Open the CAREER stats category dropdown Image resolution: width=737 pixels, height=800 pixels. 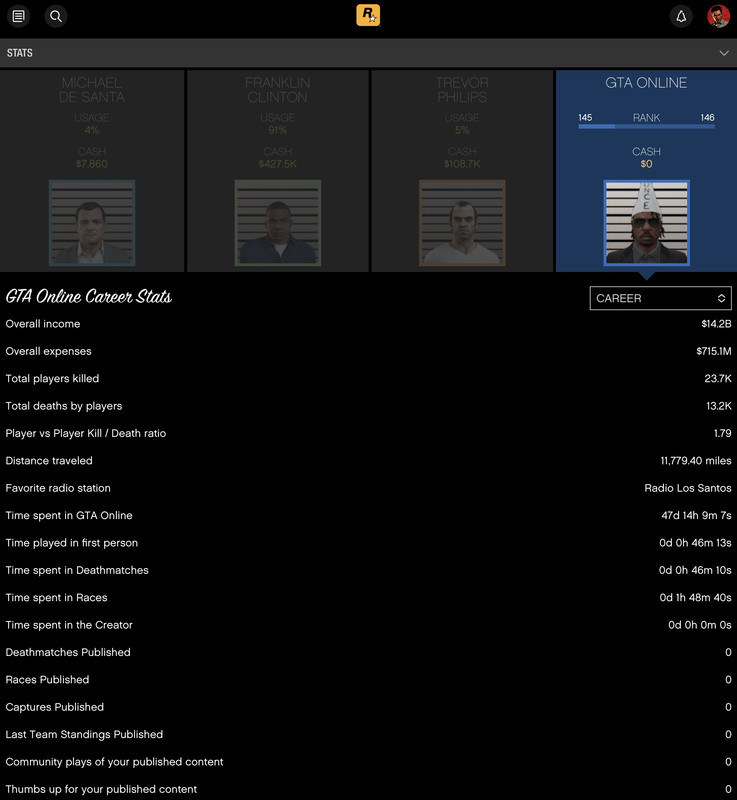pos(660,298)
